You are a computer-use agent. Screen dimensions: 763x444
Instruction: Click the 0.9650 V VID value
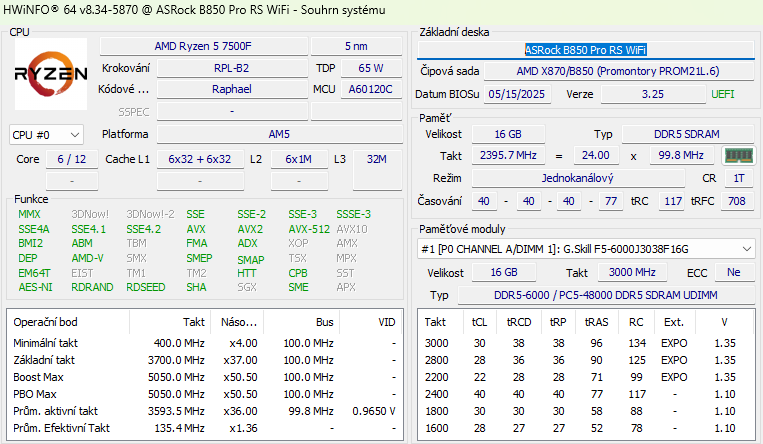point(374,411)
